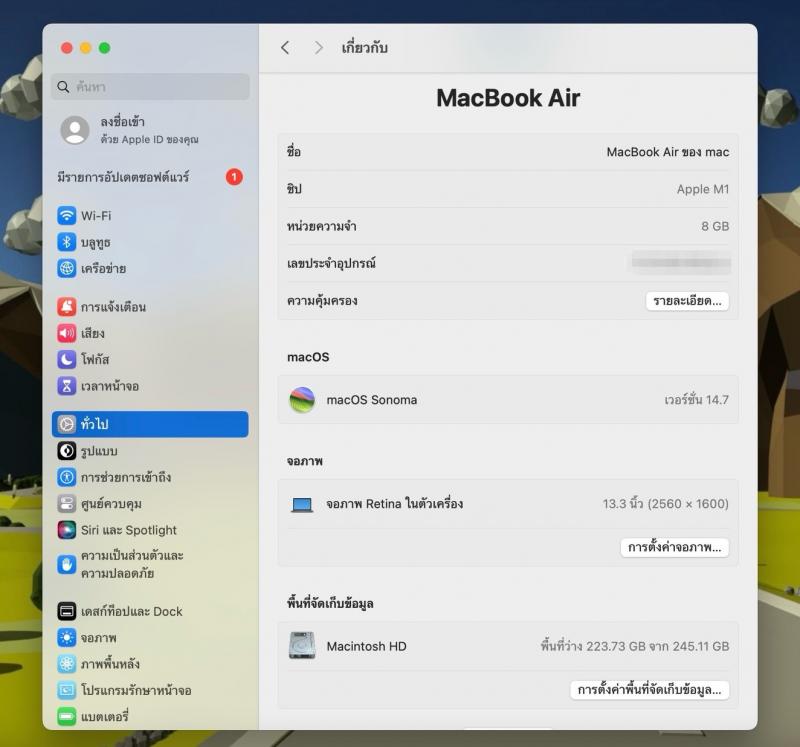Open the software update available notice
Screen dimensions: 800x747
point(150,177)
